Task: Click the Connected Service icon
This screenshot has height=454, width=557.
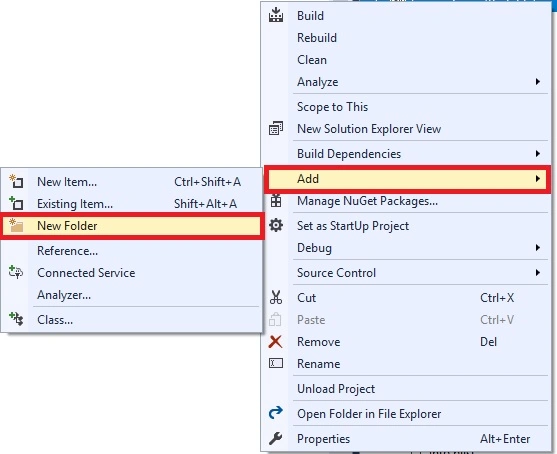Action: pyautogui.click(x=16, y=272)
